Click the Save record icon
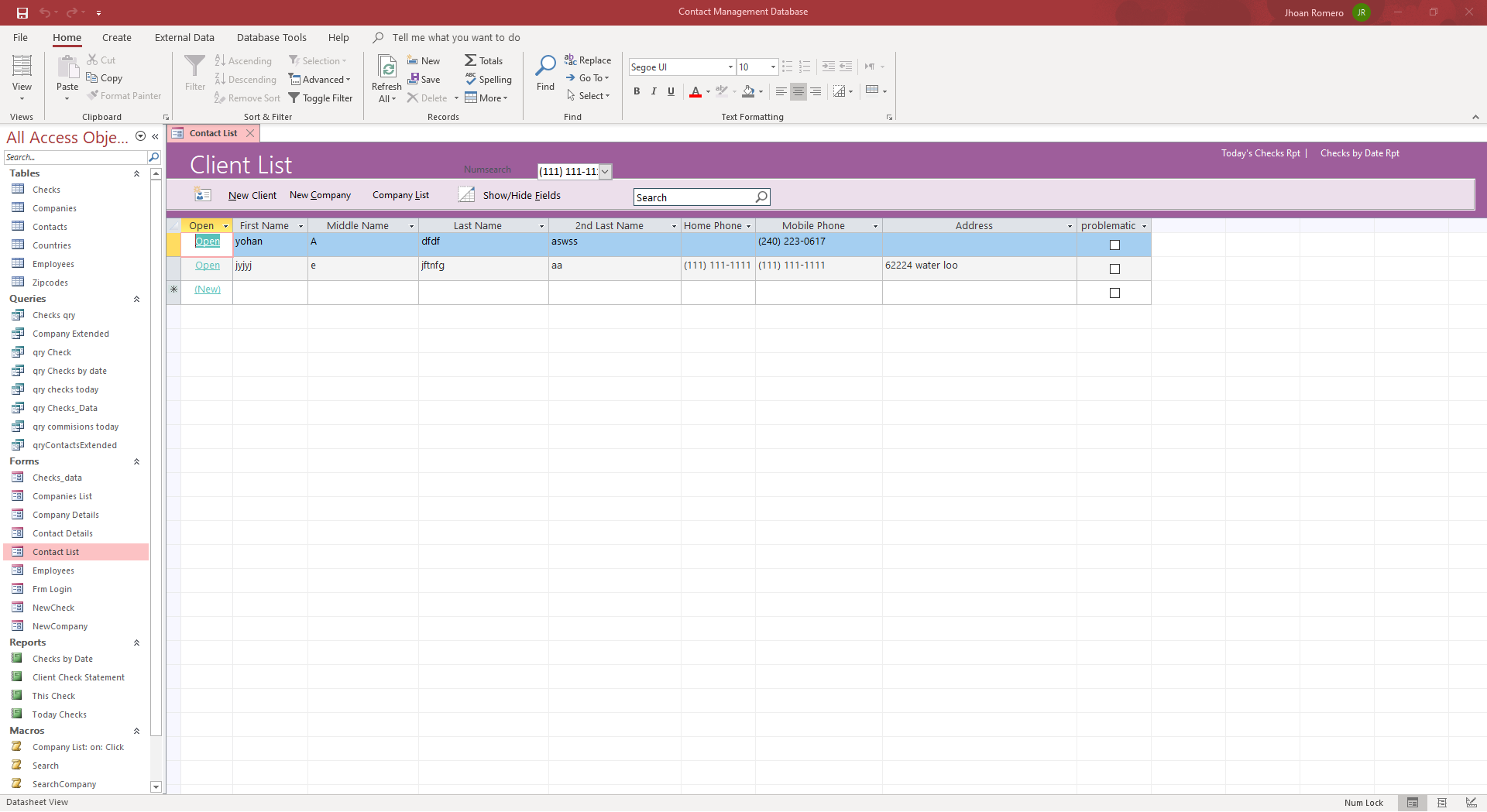 pyautogui.click(x=414, y=79)
